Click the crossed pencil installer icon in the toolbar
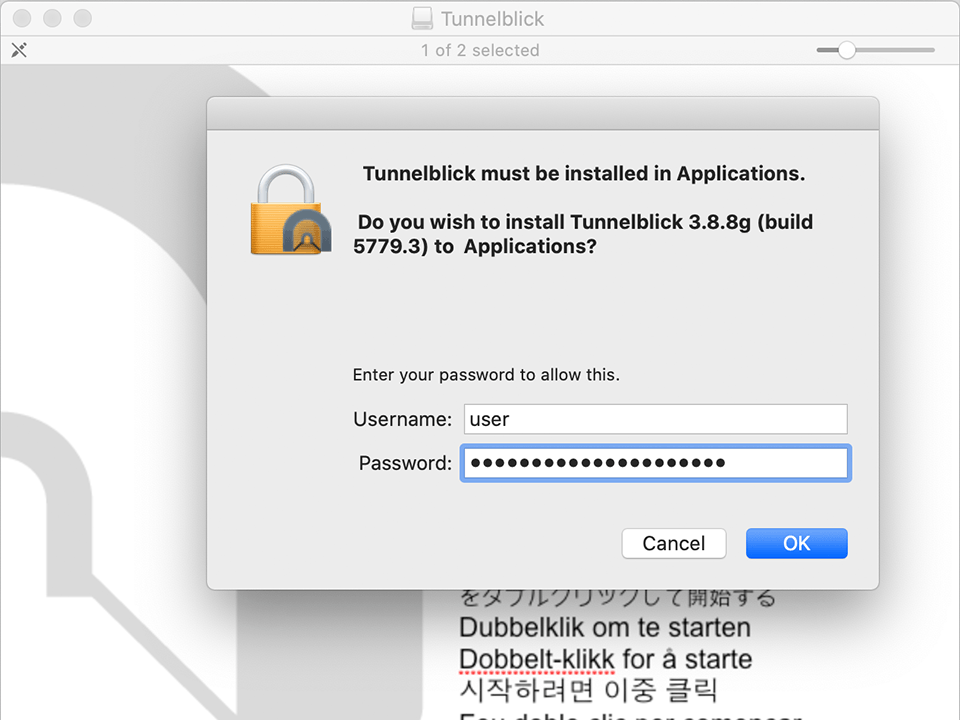960x720 pixels. pos(19,49)
